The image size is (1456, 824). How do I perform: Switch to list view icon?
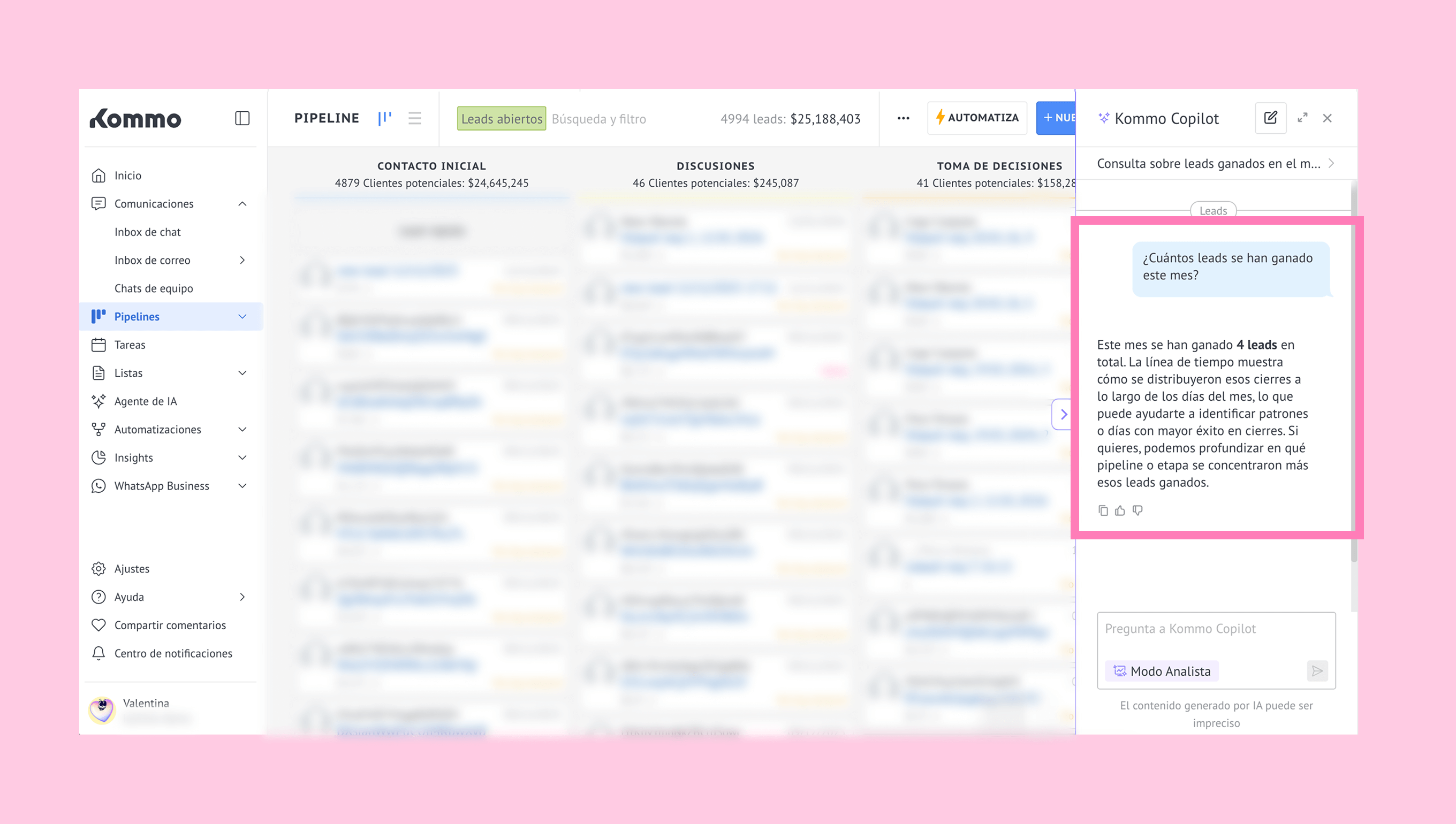pyautogui.click(x=414, y=118)
